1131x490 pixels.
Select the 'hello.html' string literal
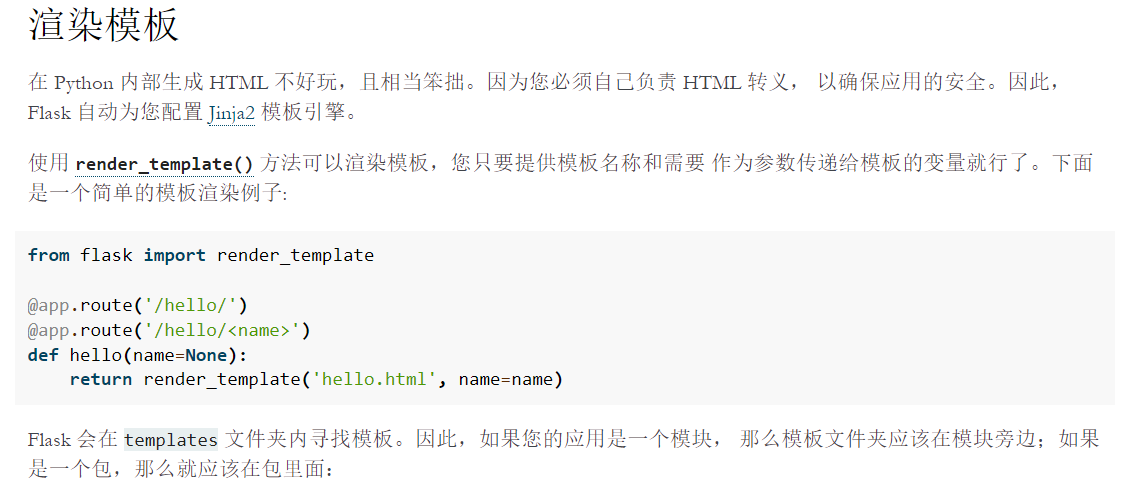[374, 380]
